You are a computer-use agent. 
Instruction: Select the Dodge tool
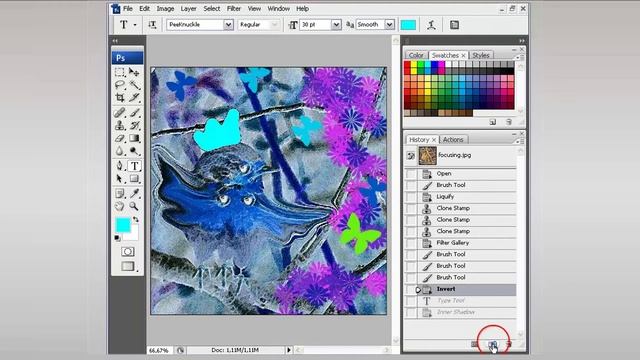[134, 151]
